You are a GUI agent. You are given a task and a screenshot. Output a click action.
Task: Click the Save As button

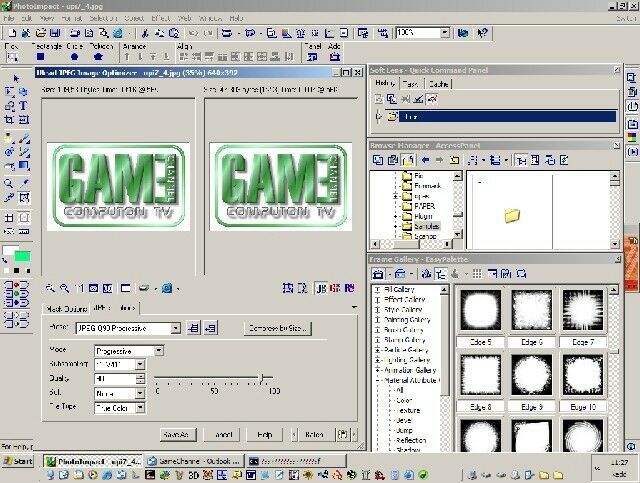click(x=176, y=435)
